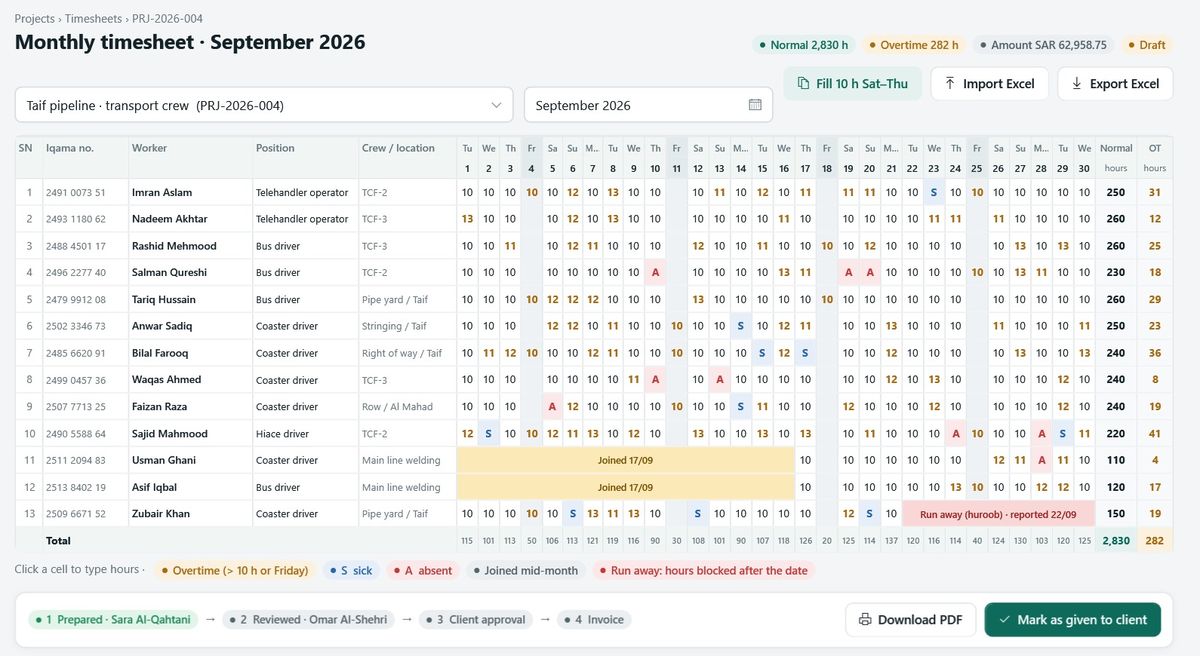This screenshot has height=656, width=1200.
Task: Click the upload arrow icon on Import Excel
Action: pyautogui.click(x=950, y=84)
